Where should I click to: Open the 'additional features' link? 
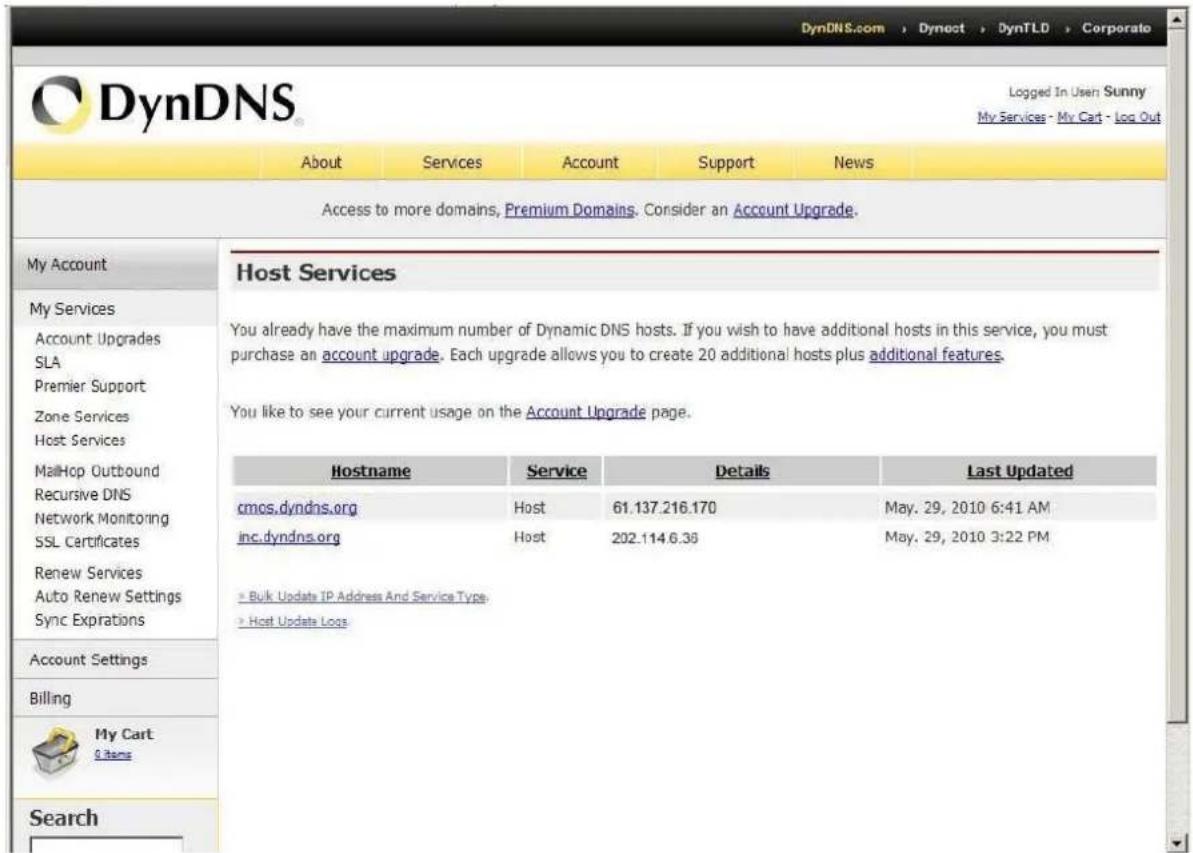point(935,355)
